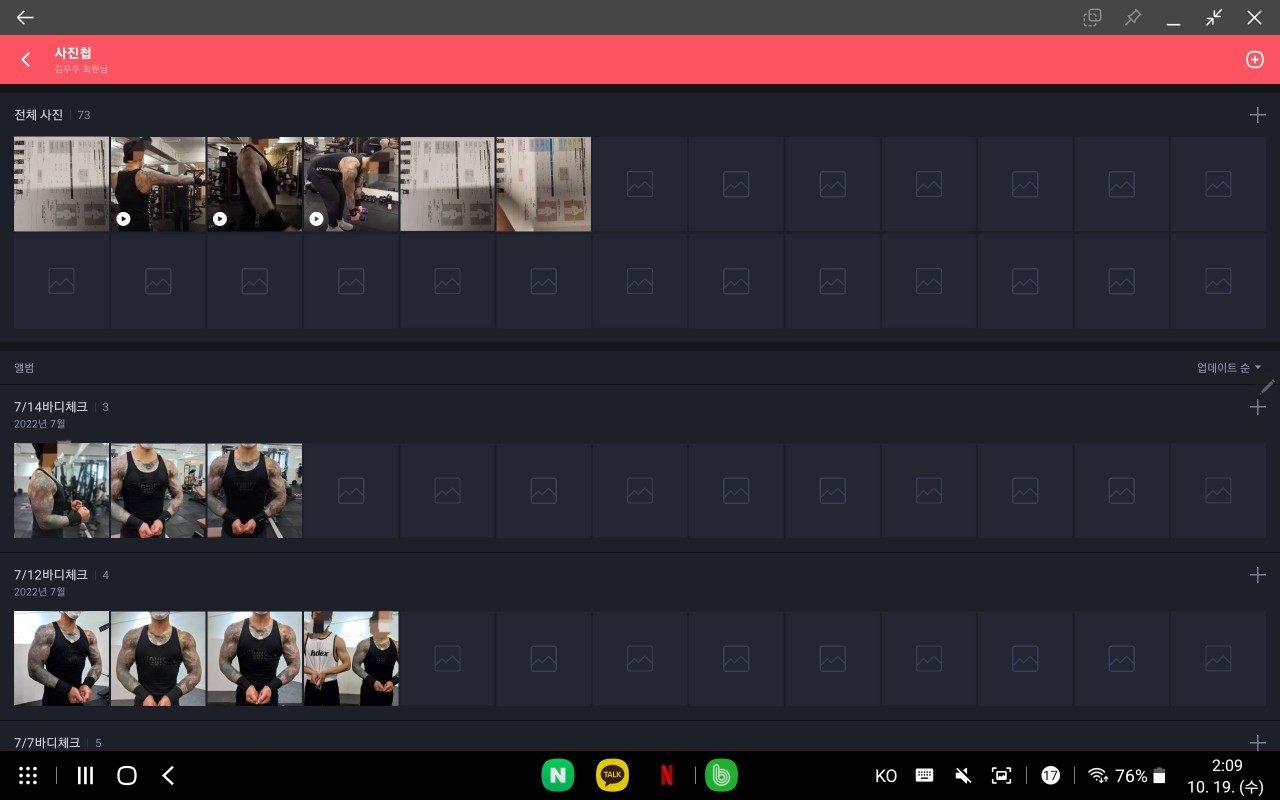Tap the back arrow beside 사진첩 title
1280x800 pixels.
coord(26,60)
